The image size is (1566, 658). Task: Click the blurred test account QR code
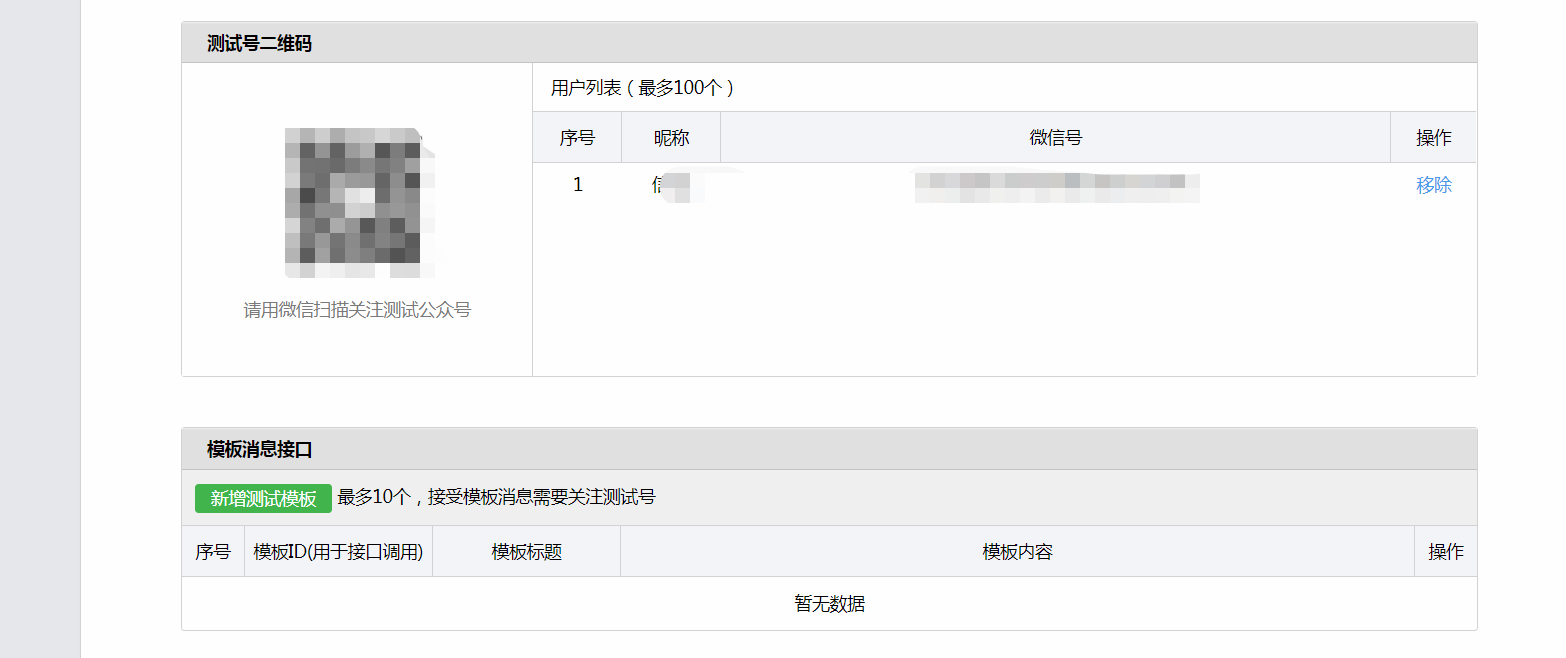pyautogui.click(x=359, y=203)
